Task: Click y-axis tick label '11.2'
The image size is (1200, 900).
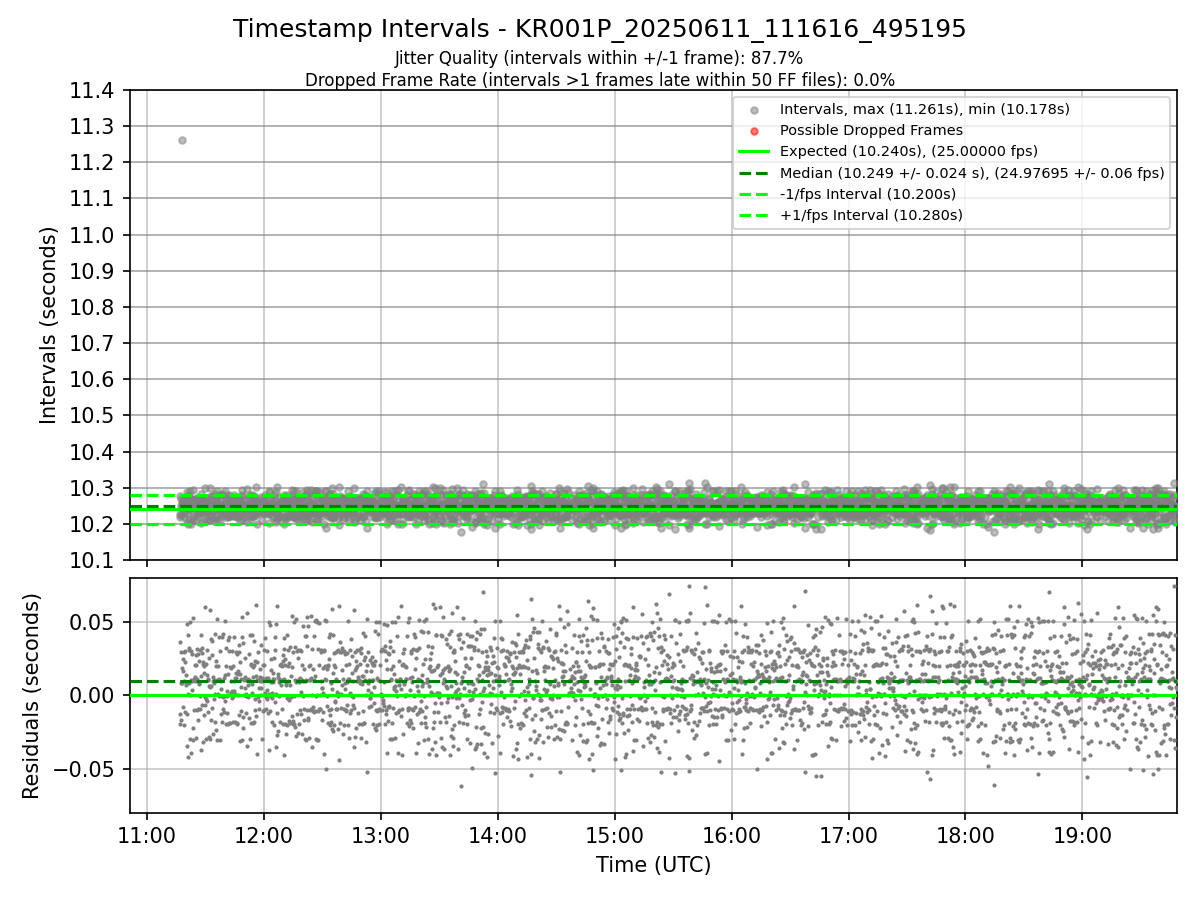Action: coord(94,163)
